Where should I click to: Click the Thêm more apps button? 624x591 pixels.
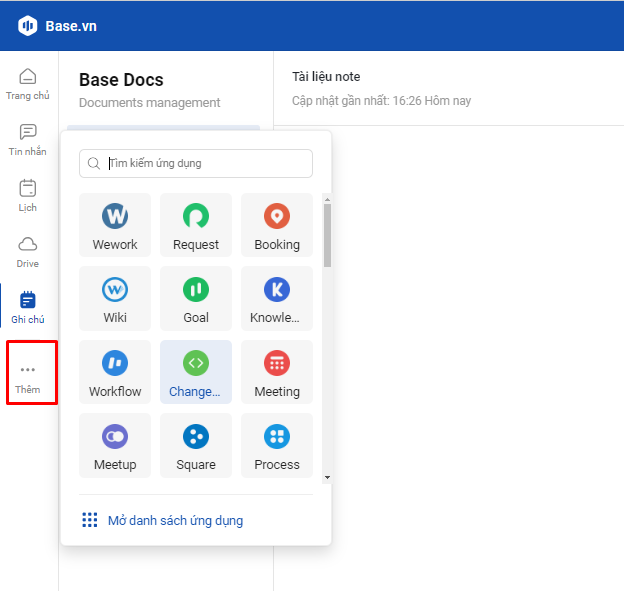click(x=27, y=379)
